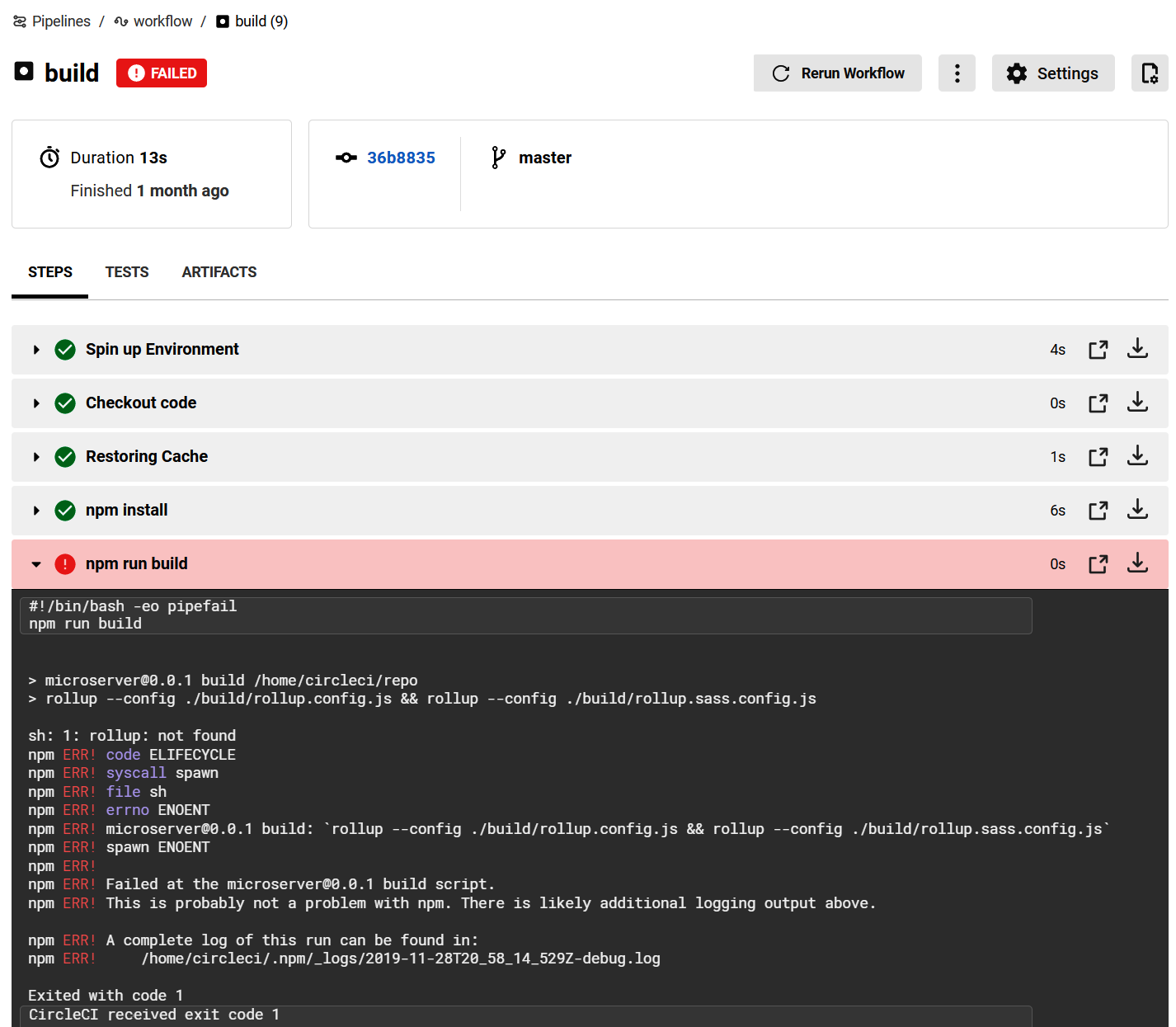Click the Rerun Workflow button
This screenshot has height=1027, width=1176.
pos(837,73)
